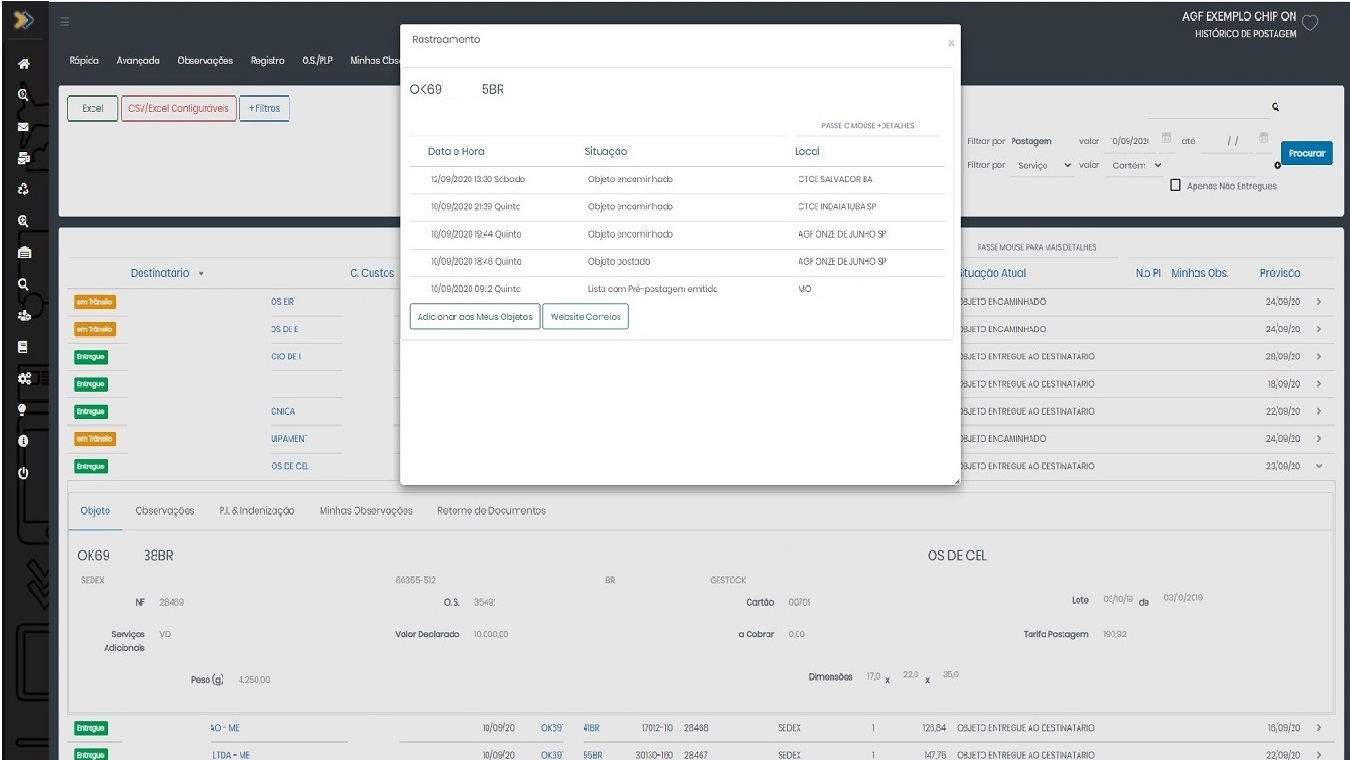The image size is (1350, 760).
Task: Open Retorno de Documentos tab
Action: pyautogui.click(x=491, y=511)
